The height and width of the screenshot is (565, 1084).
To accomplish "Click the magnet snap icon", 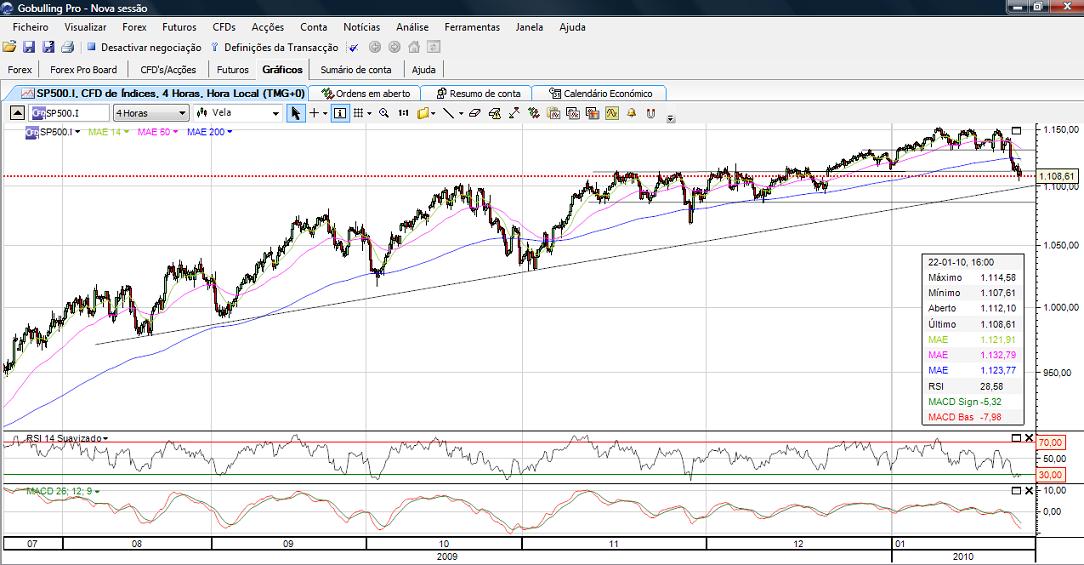I will pos(651,113).
